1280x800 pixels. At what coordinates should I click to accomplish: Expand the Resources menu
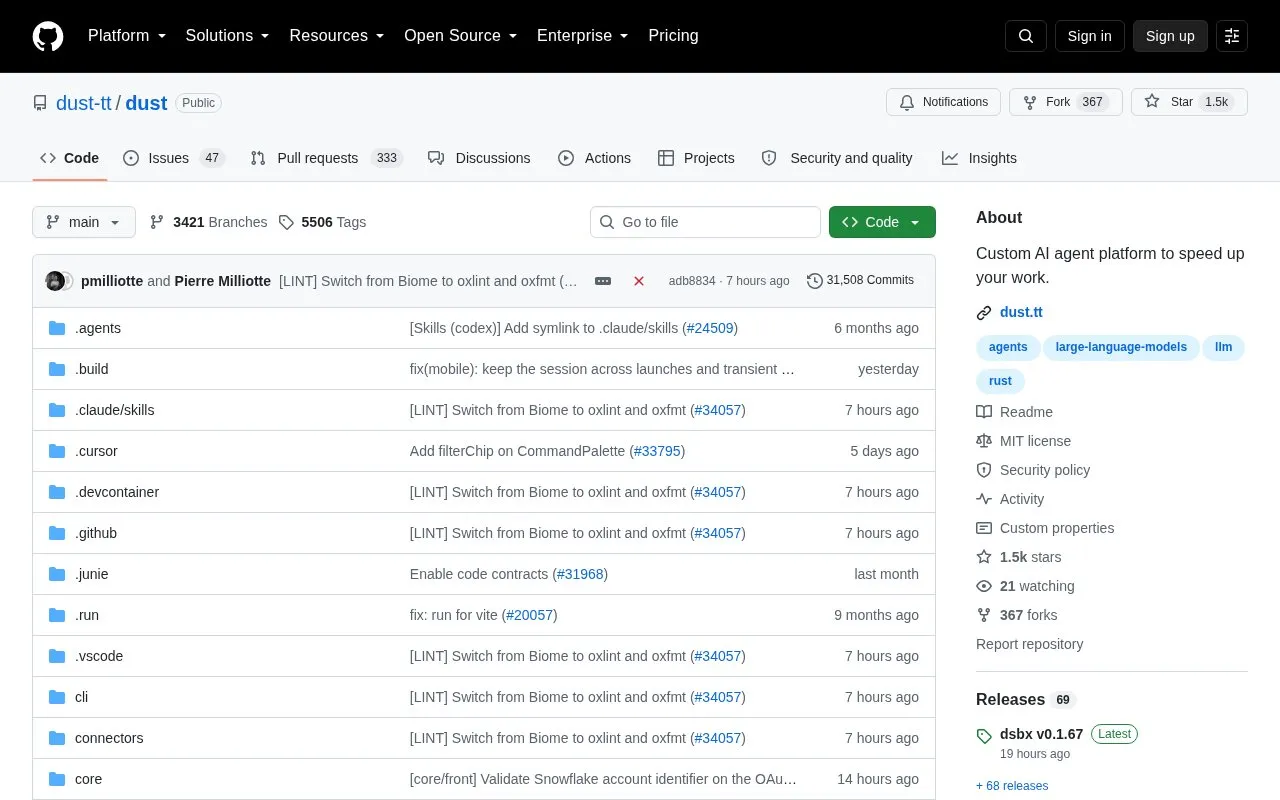(337, 36)
